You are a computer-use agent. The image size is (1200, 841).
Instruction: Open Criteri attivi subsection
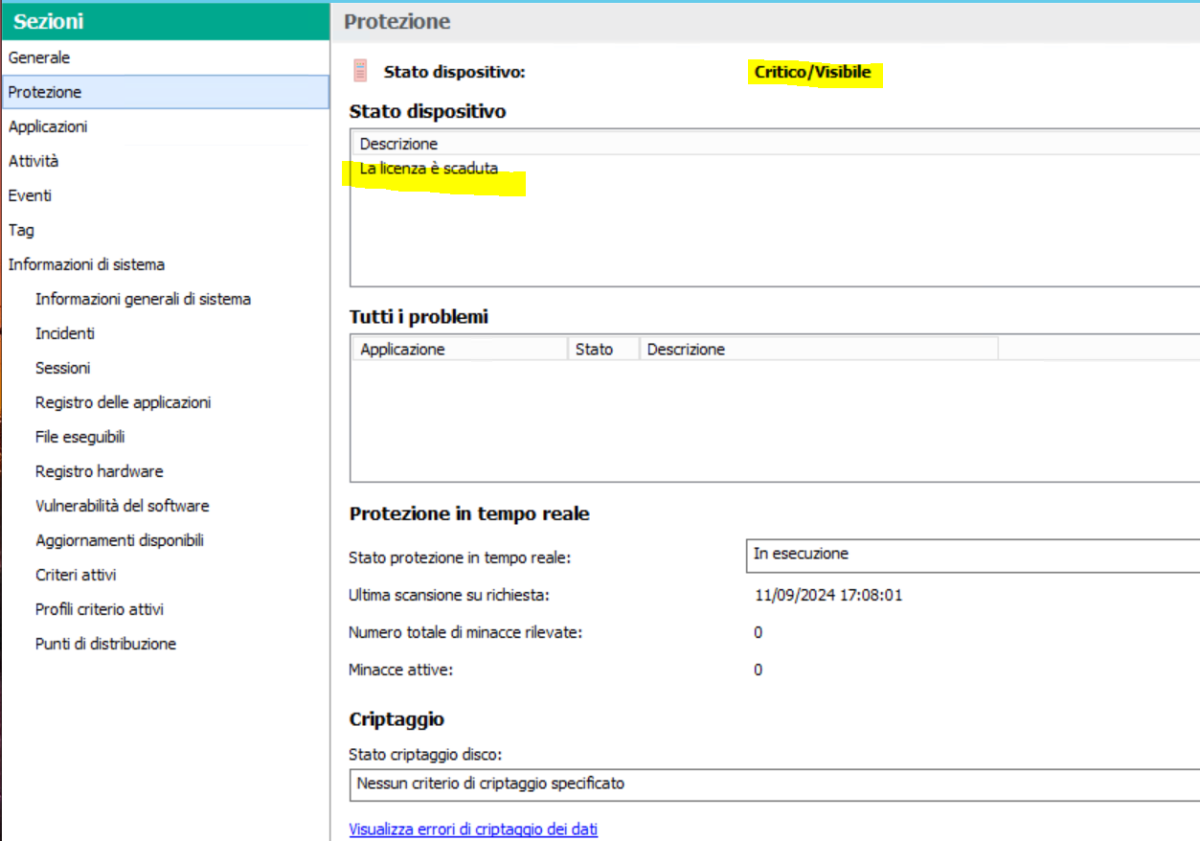76,575
